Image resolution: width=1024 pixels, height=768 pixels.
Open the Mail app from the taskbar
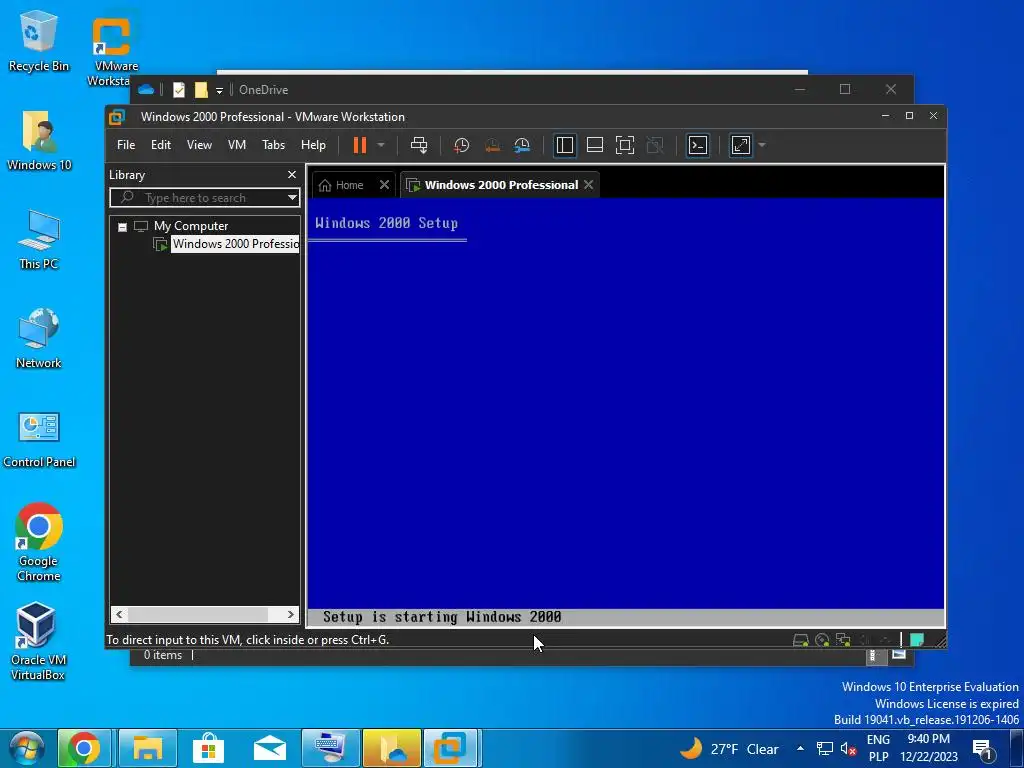tap(270, 748)
